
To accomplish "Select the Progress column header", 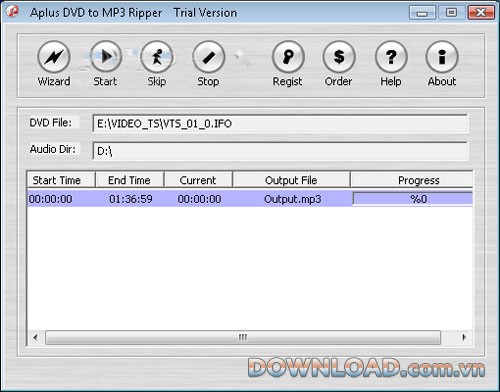I will click(x=412, y=180).
